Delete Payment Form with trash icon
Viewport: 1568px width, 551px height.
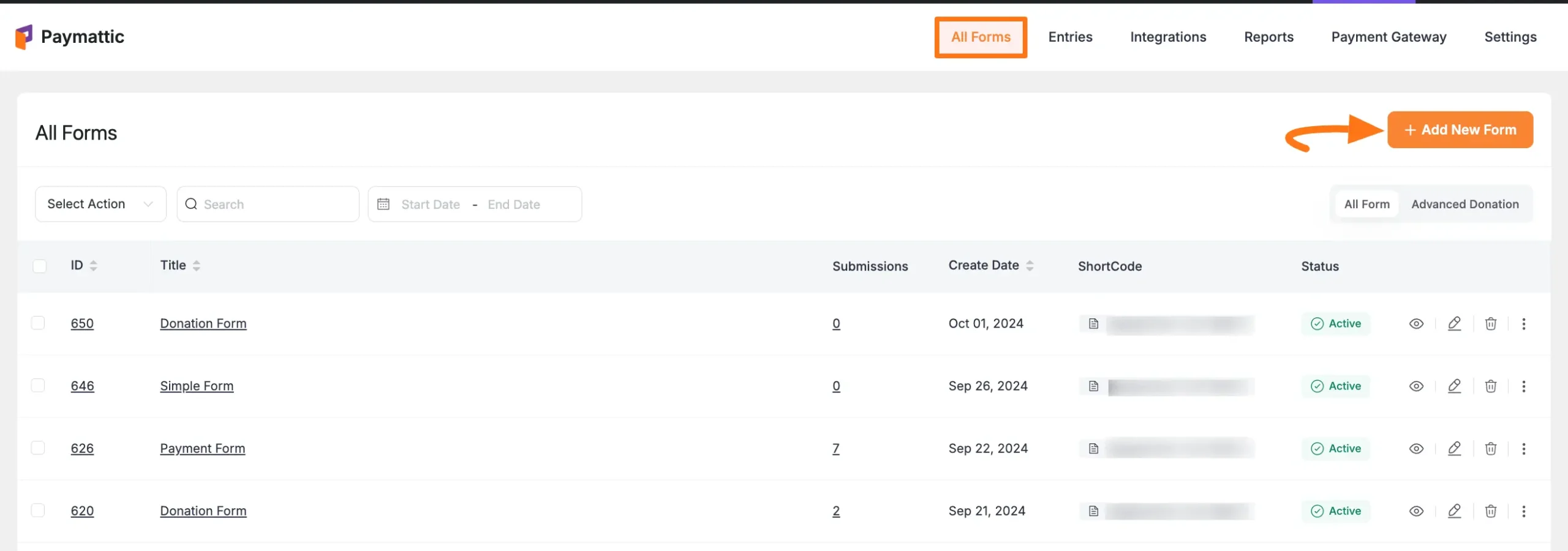tap(1491, 449)
